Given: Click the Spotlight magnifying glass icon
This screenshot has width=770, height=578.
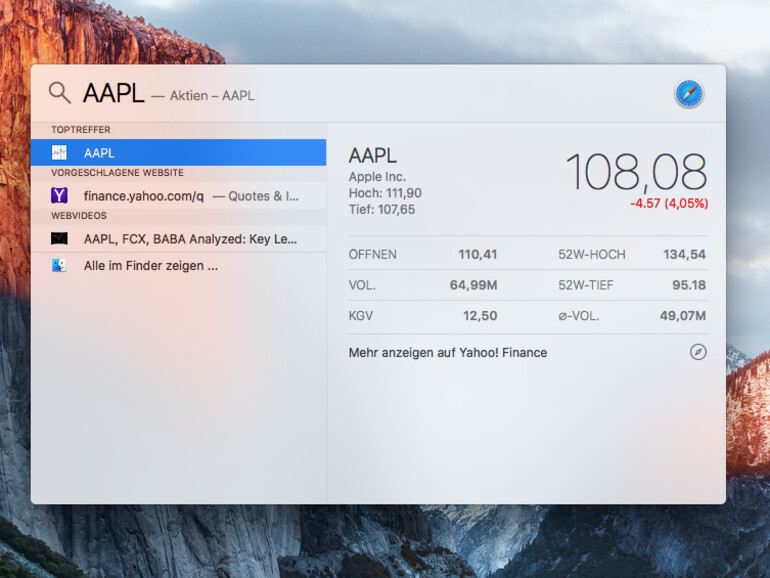Looking at the screenshot, I should point(59,92).
